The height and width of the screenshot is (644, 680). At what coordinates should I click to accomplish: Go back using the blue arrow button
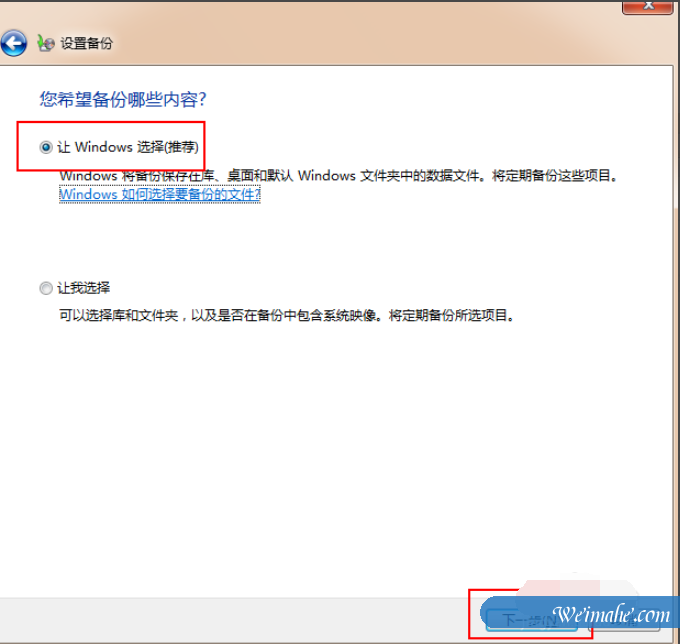[x=13, y=43]
